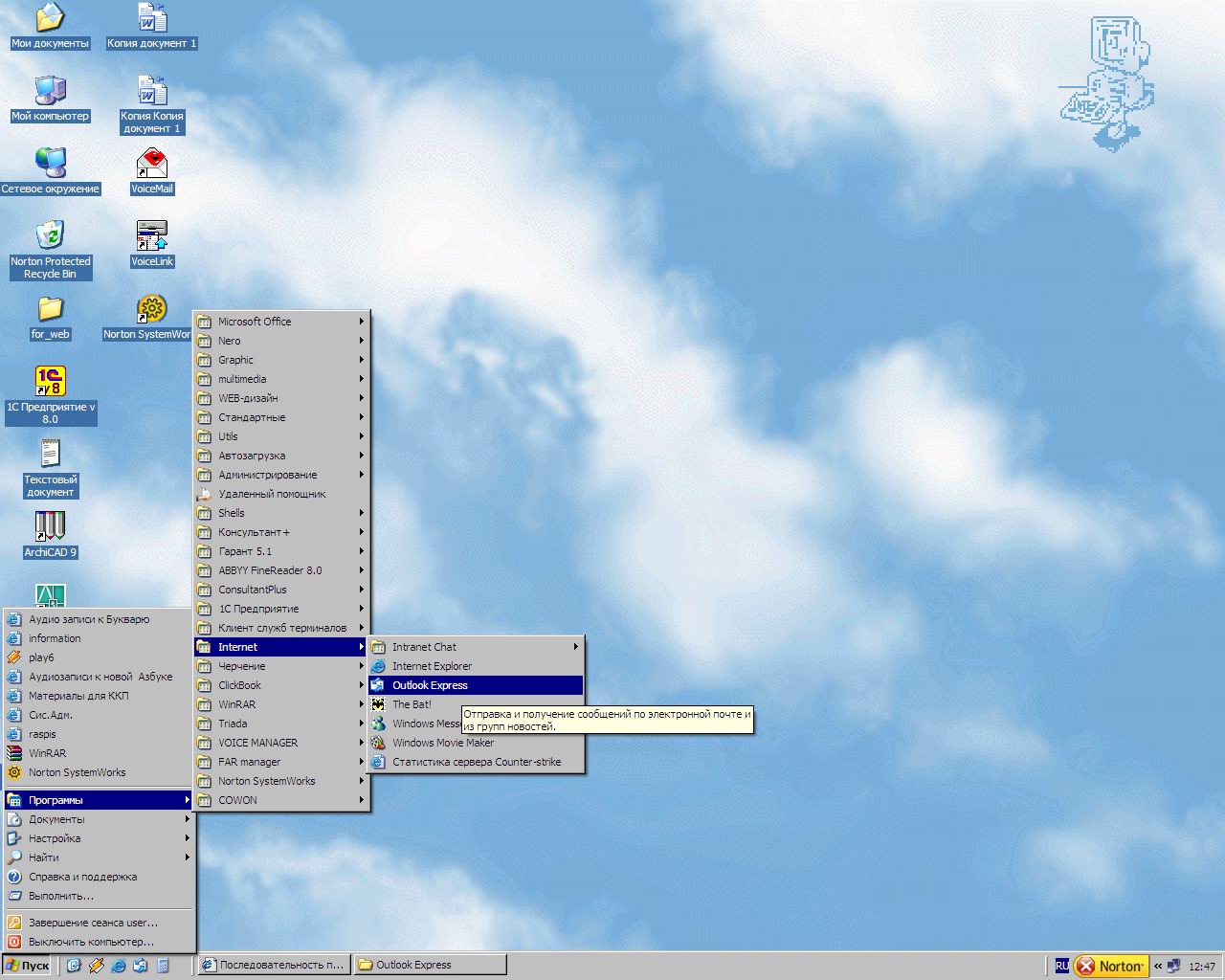Click the Пуск start button
The height and width of the screenshot is (980, 1225).
tap(28, 966)
